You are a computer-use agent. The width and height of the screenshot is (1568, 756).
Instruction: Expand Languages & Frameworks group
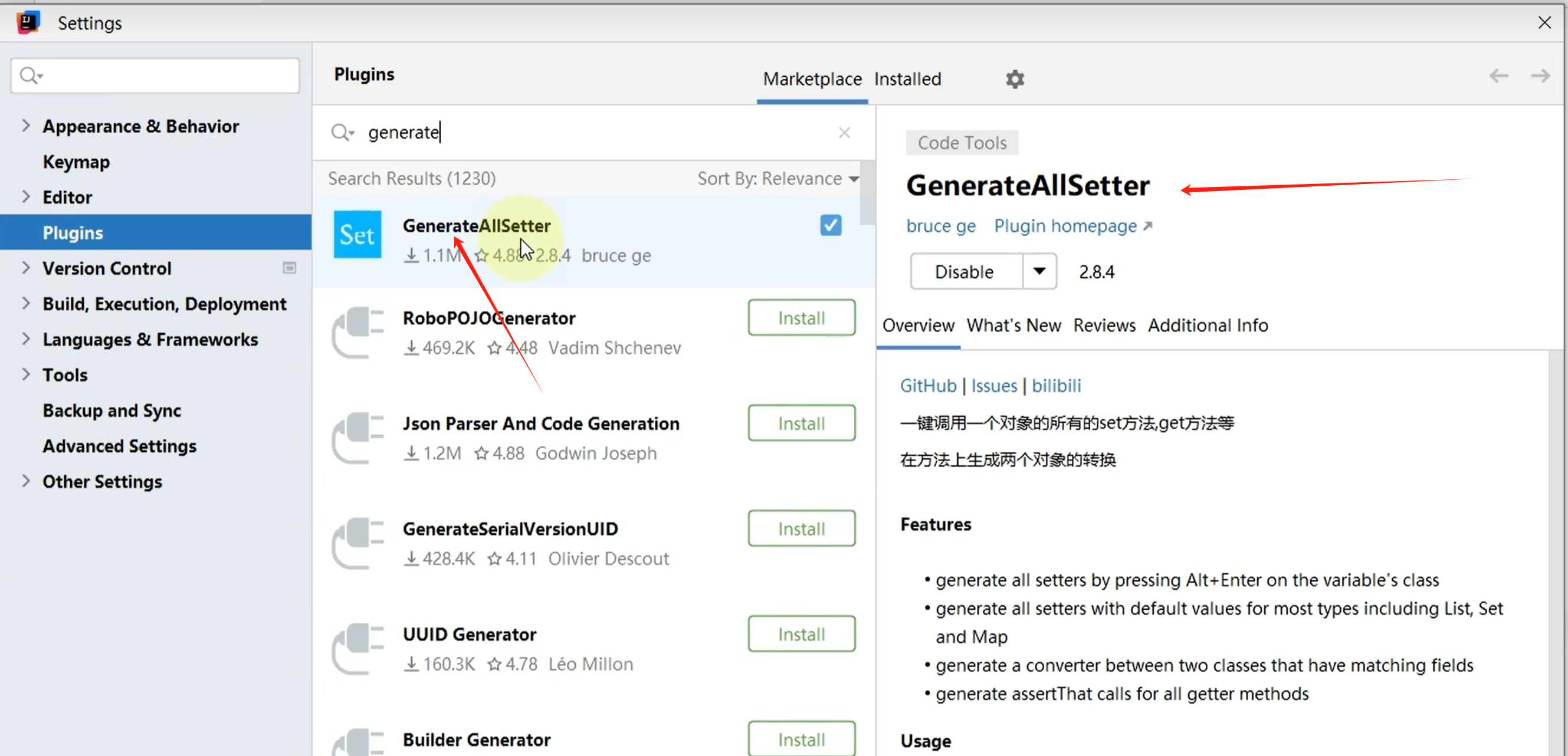(x=25, y=338)
